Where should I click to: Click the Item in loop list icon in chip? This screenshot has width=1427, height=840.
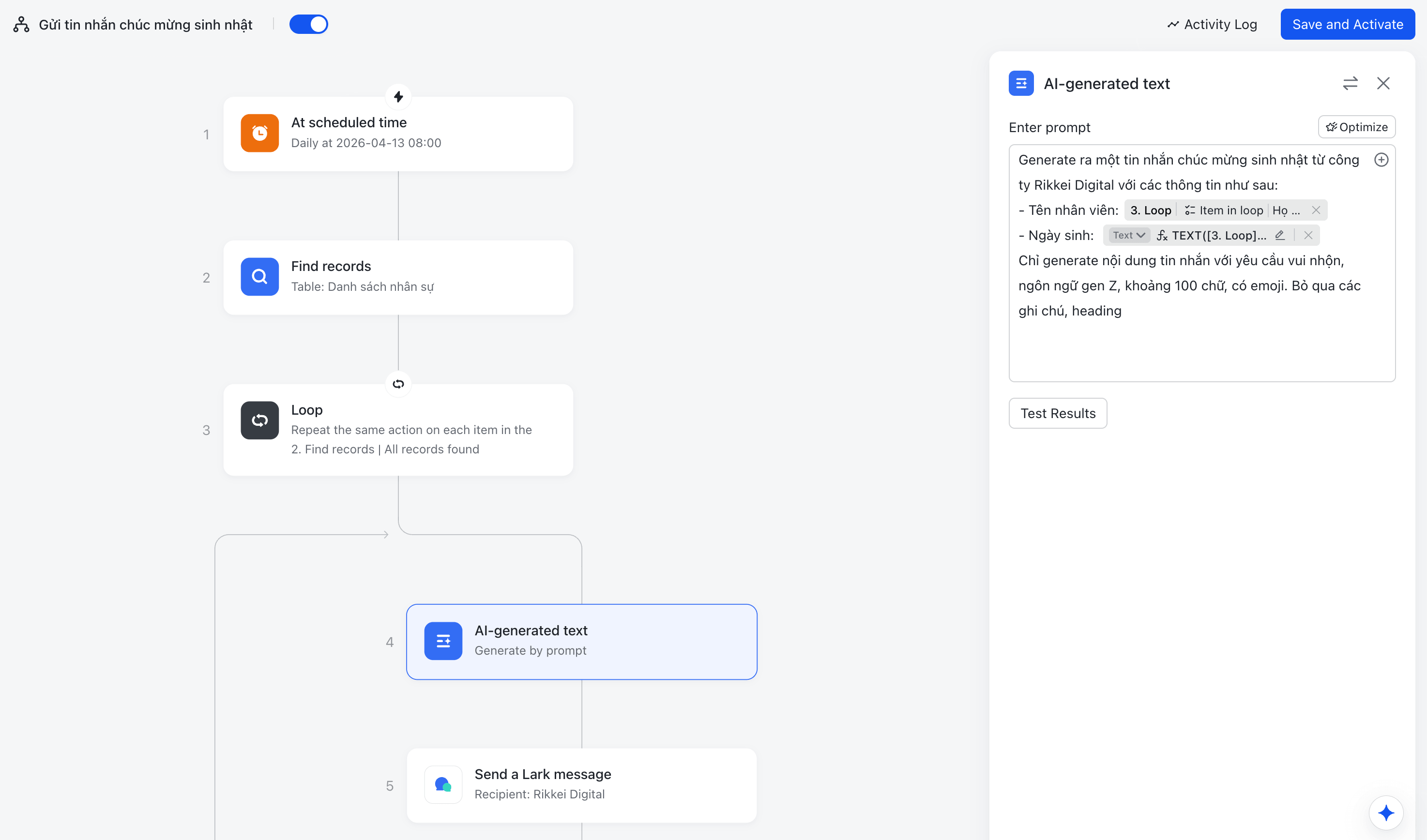click(x=1190, y=210)
